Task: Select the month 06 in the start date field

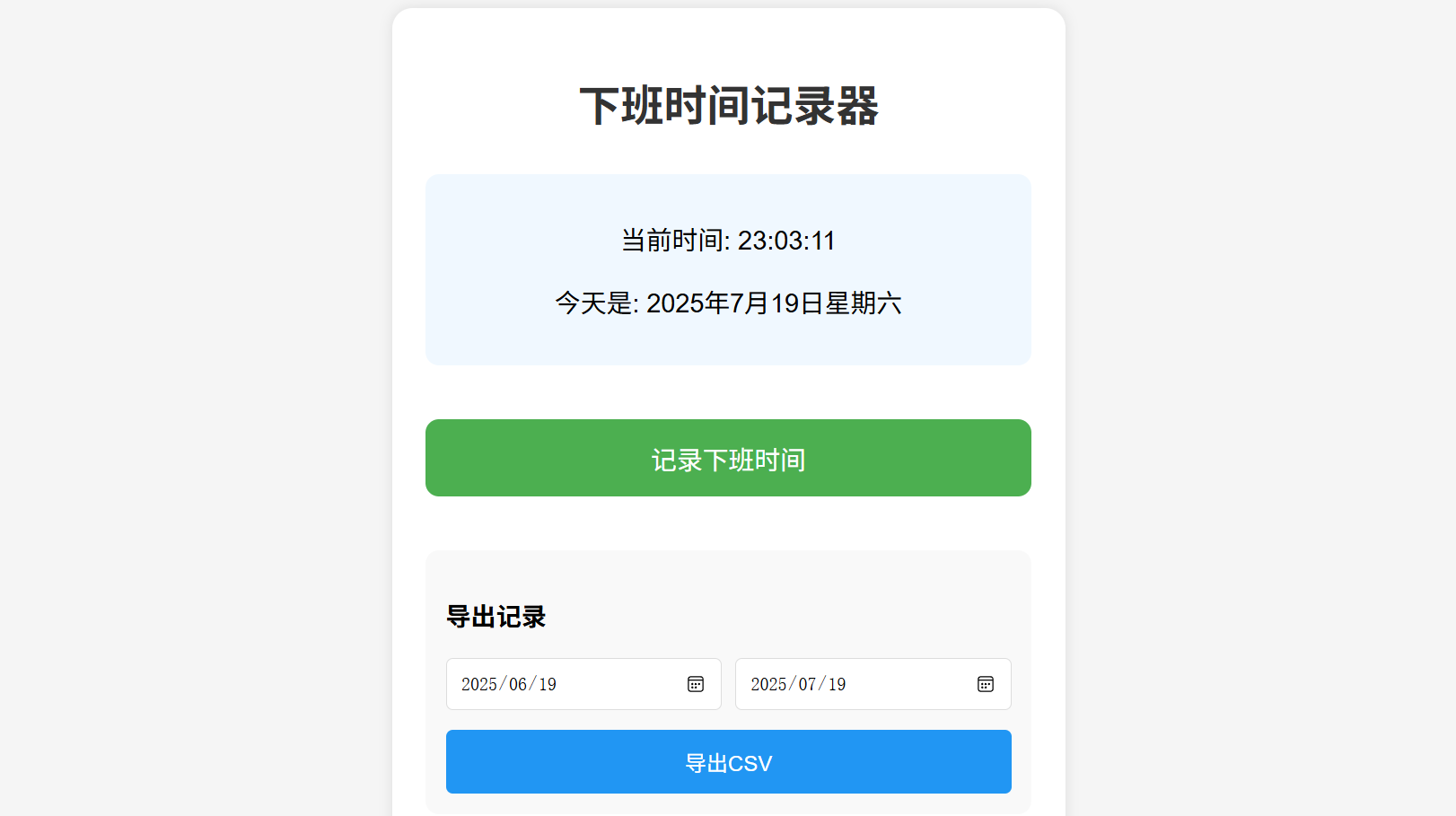Action: [518, 684]
